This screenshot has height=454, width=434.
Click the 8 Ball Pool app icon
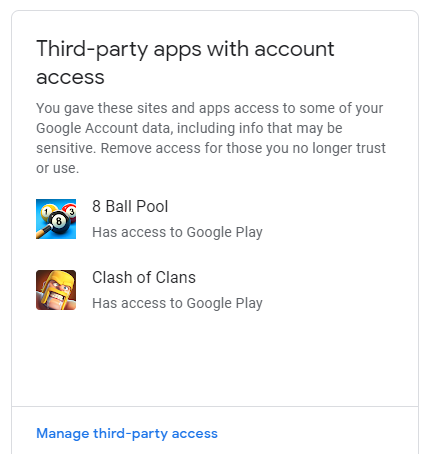[x=56, y=219]
